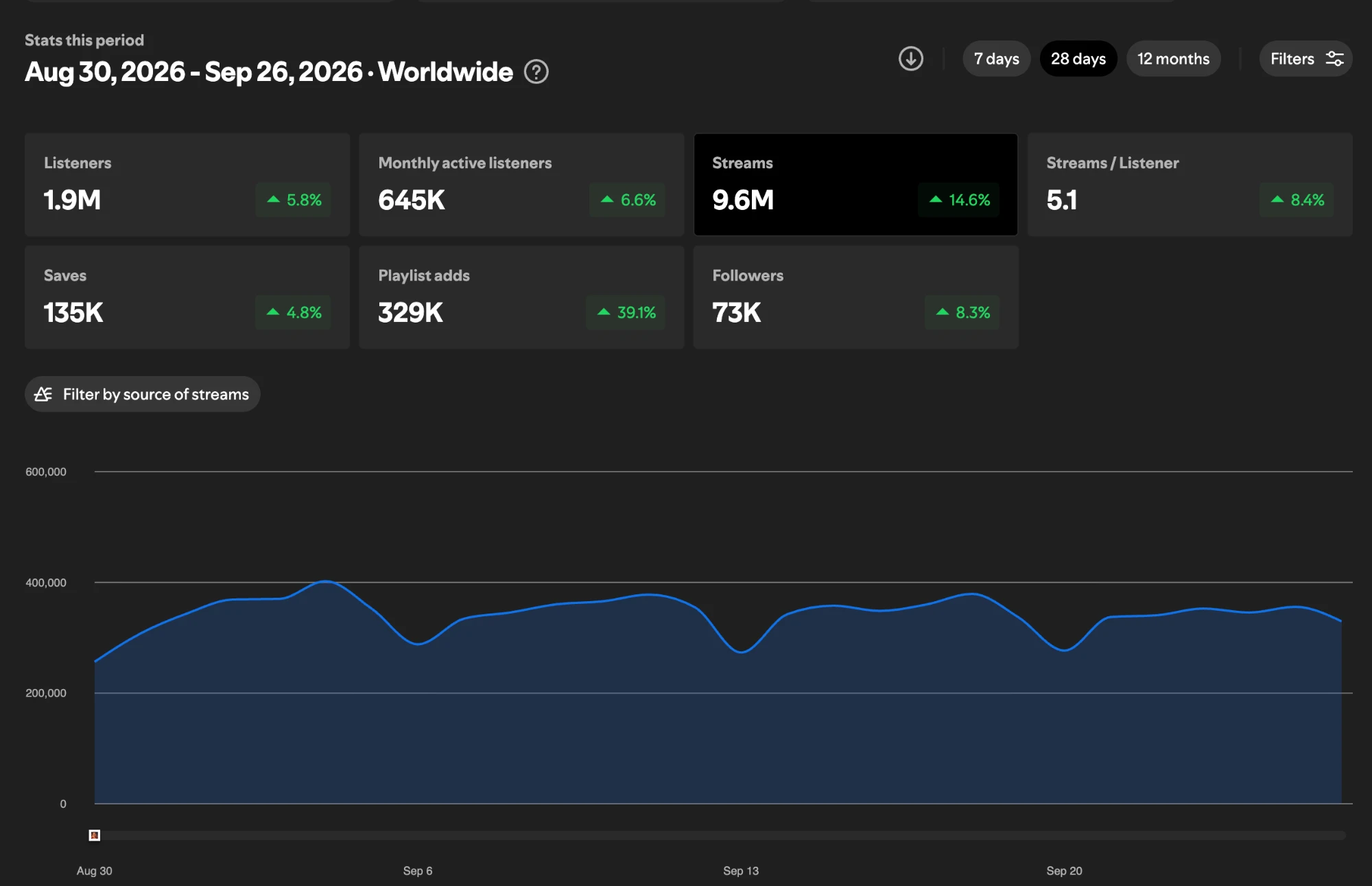
Task: Click the 8.4% streams per listener badge
Action: [1297, 200]
